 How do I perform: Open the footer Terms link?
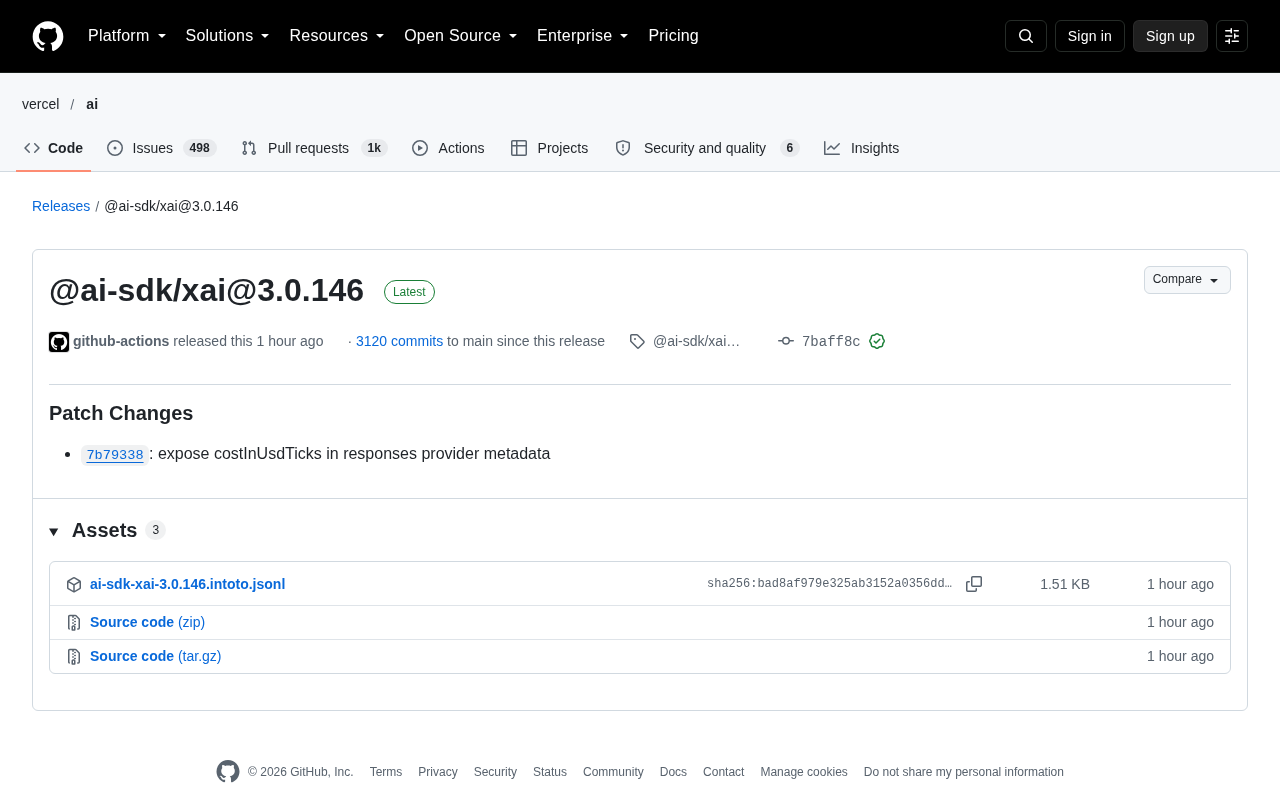[x=386, y=772]
